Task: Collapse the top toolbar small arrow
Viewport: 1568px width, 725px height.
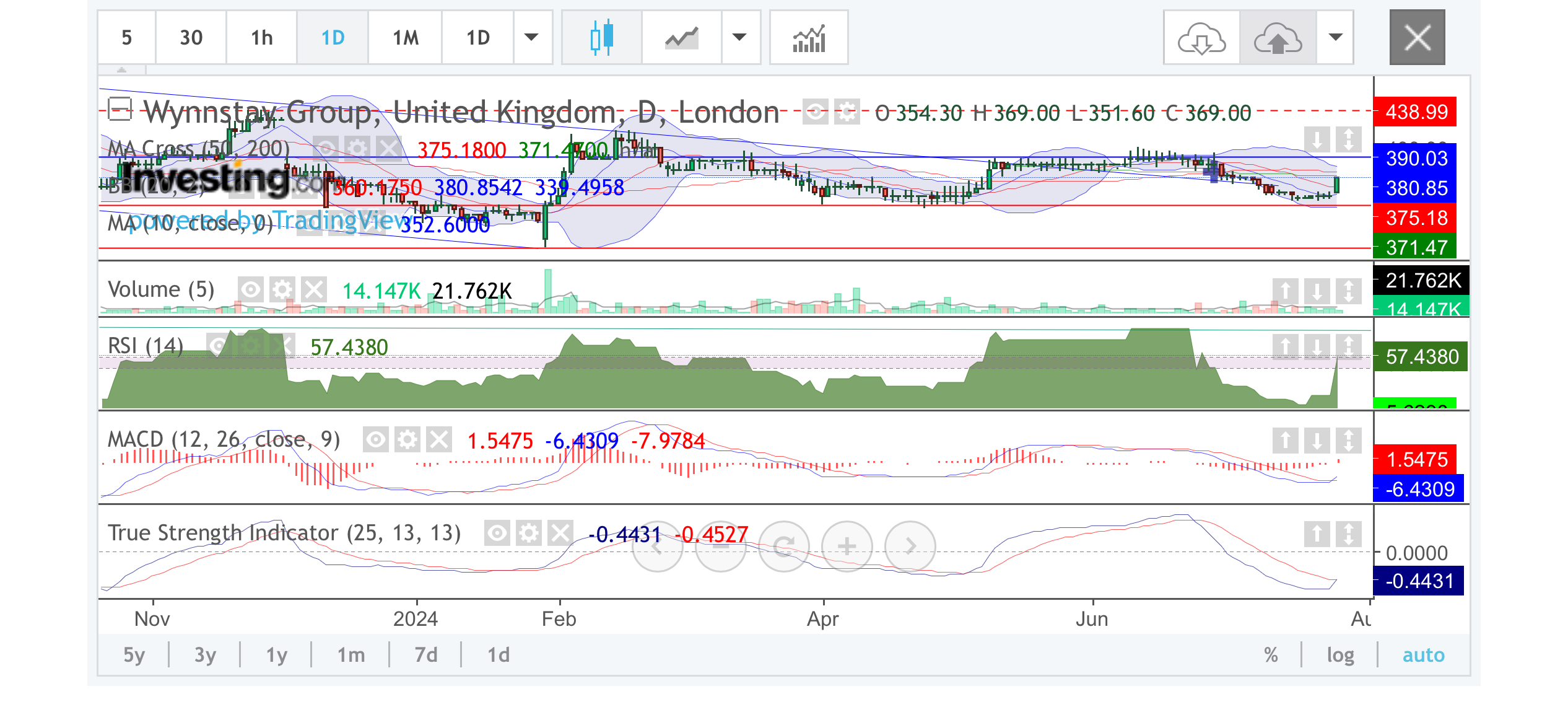Action: click(122, 69)
